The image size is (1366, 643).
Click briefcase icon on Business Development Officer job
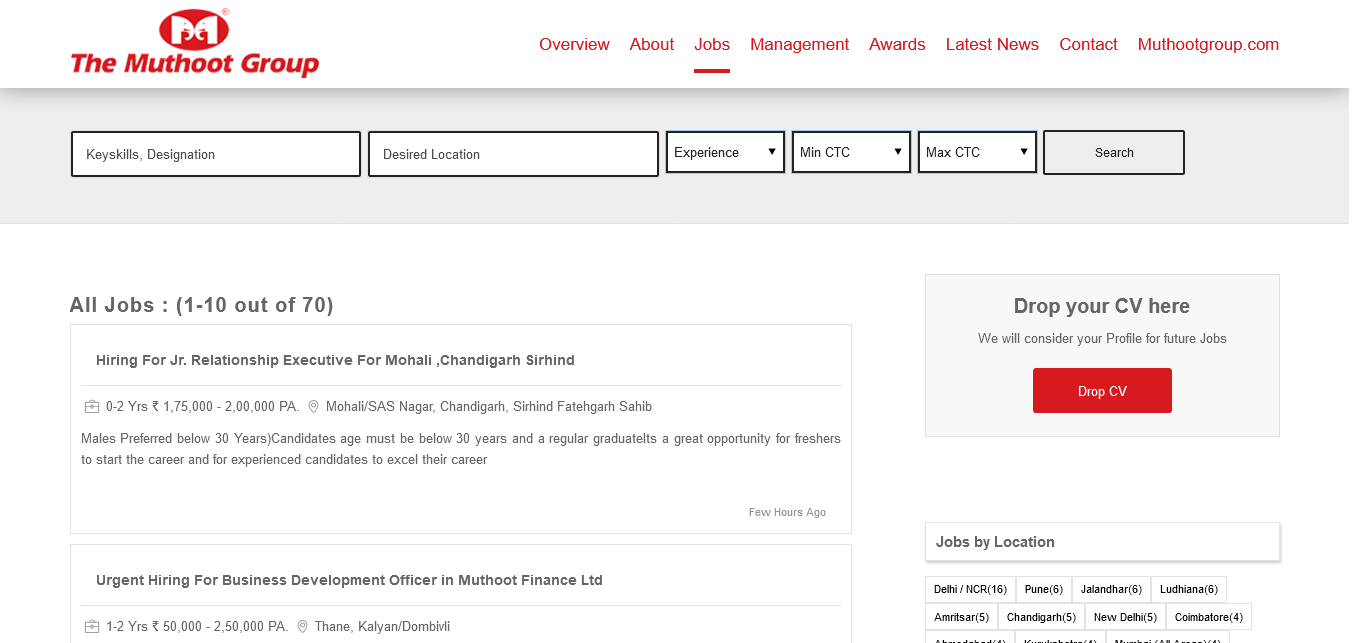click(92, 627)
